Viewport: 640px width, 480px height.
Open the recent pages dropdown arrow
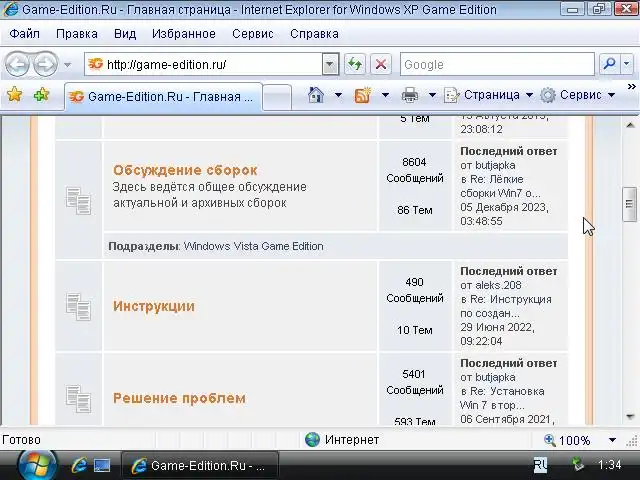(67, 64)
